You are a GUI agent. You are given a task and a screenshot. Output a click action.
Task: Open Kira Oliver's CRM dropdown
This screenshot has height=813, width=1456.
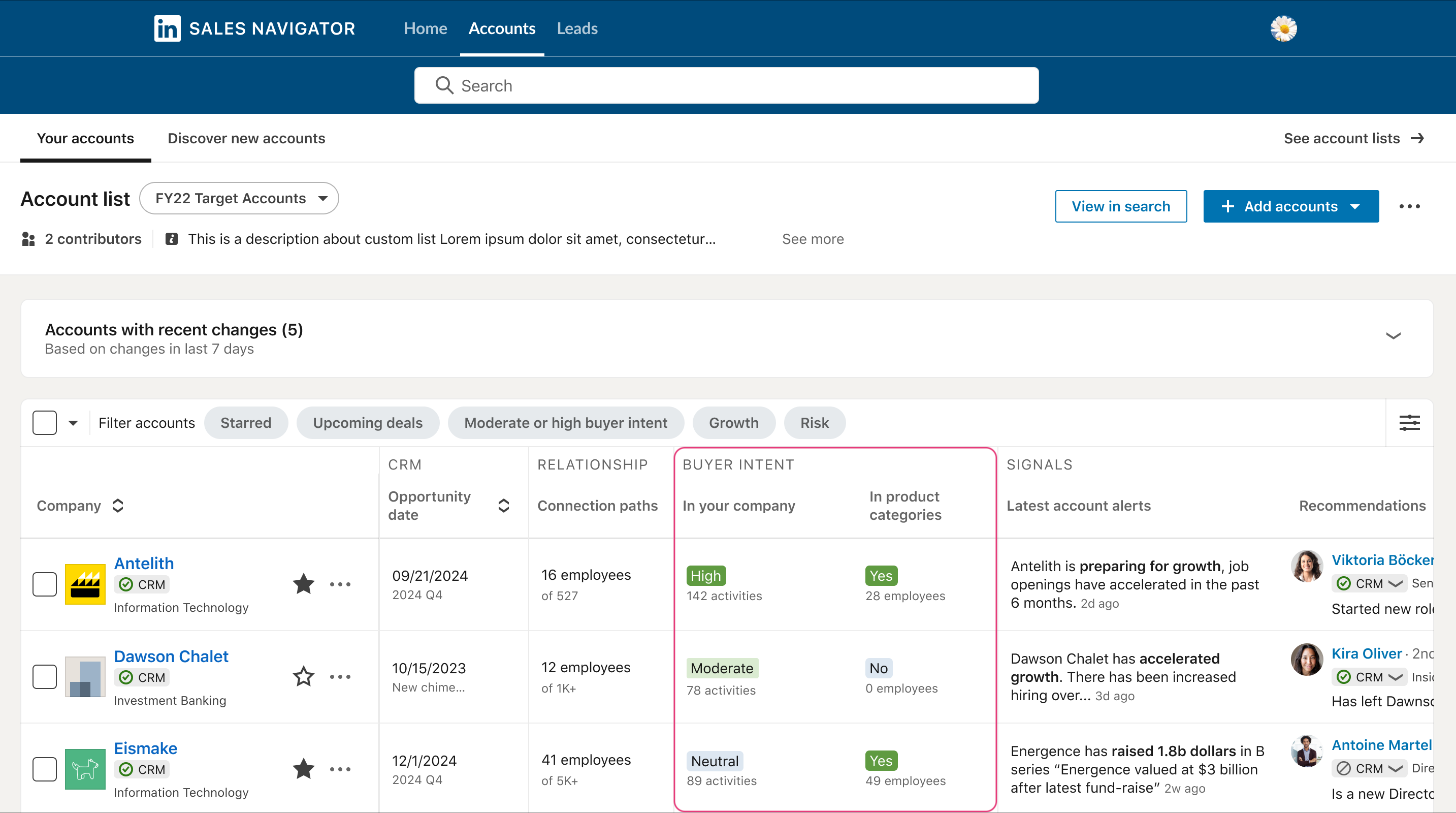1370,677
